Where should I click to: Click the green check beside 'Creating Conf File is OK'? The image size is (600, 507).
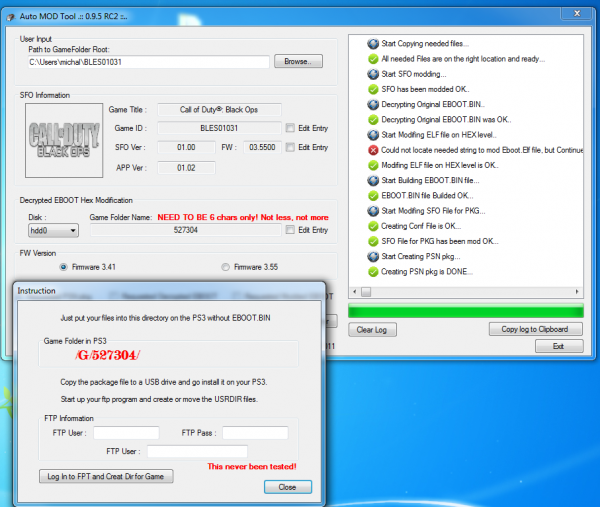[373, 226]
